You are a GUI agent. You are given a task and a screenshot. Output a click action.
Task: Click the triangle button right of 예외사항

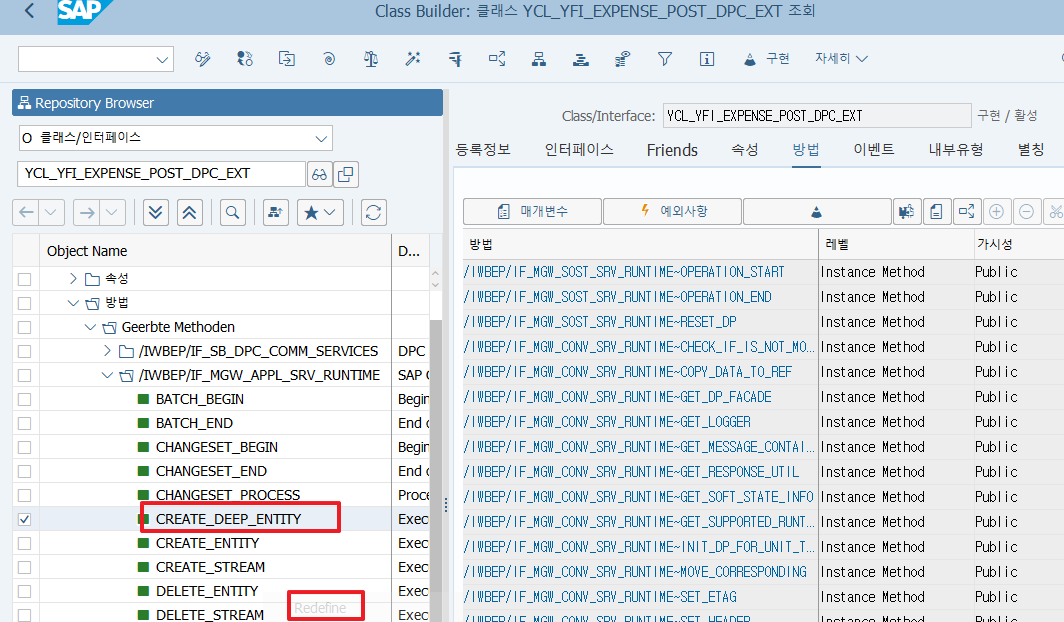click(817, 212)
